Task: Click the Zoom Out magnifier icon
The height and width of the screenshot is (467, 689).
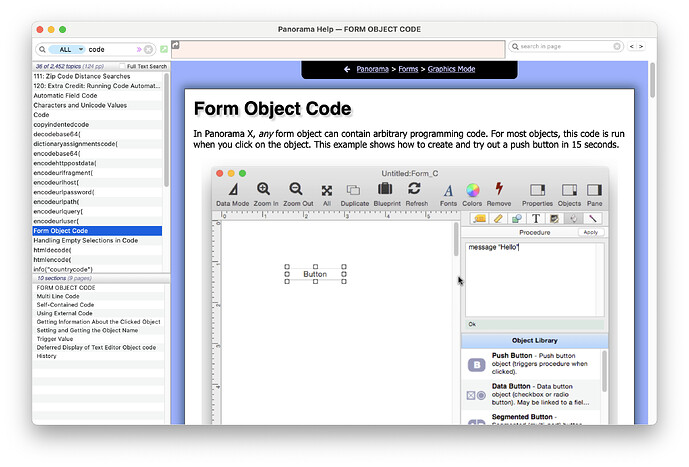Action: [x=296, y=189]
